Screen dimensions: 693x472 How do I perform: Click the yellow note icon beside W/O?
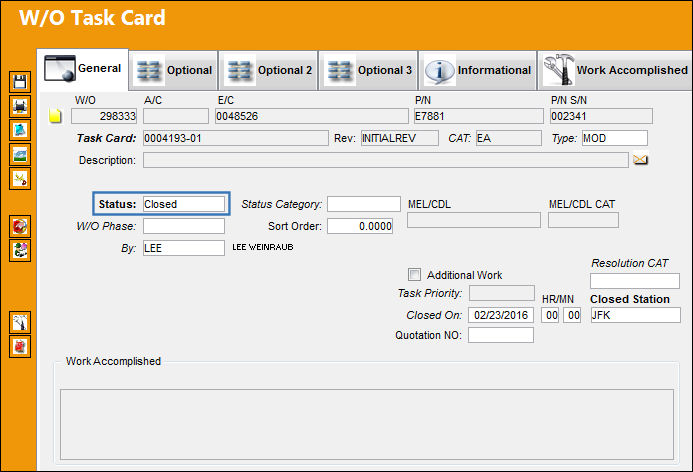pos(55,116)
